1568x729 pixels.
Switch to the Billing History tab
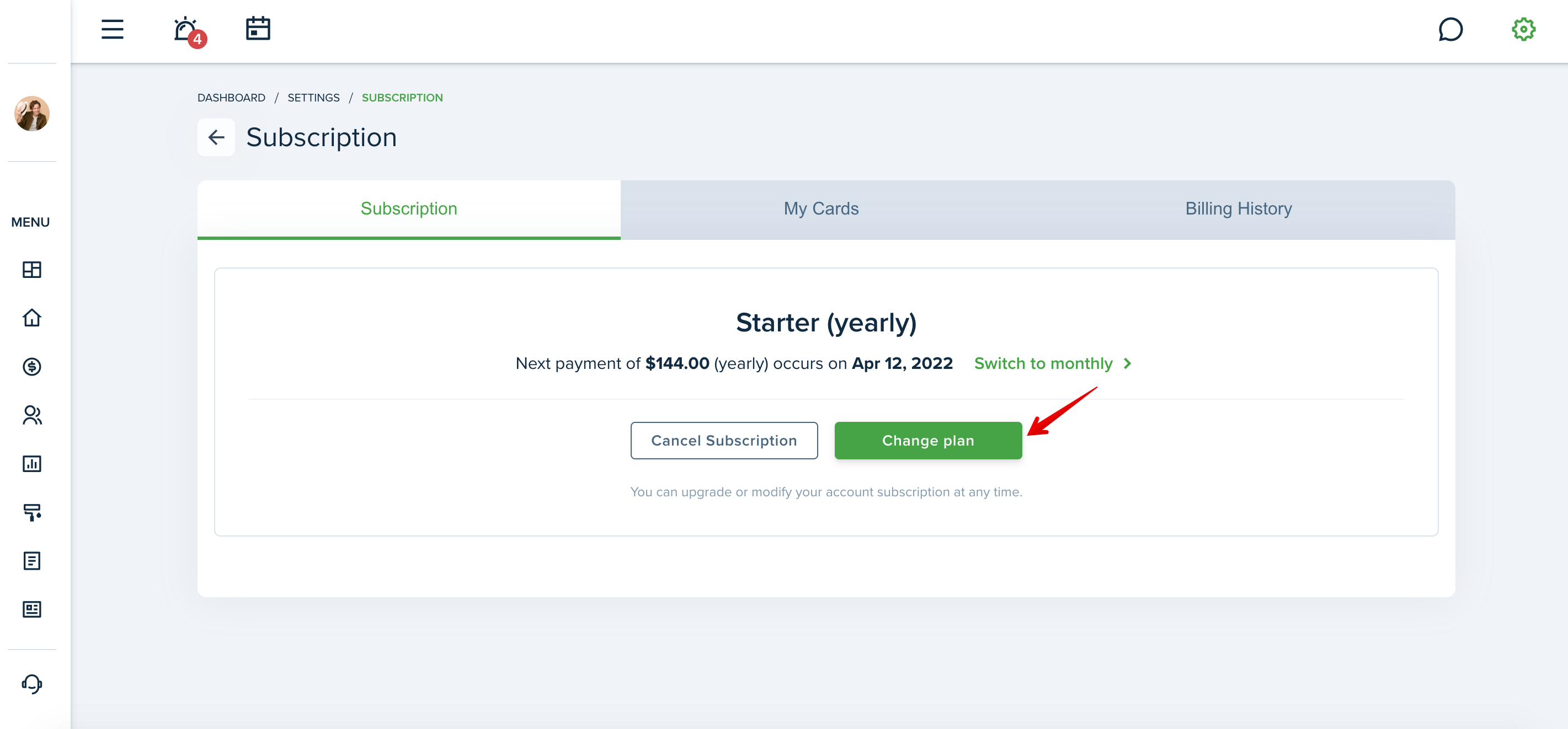click(1238, 209)
